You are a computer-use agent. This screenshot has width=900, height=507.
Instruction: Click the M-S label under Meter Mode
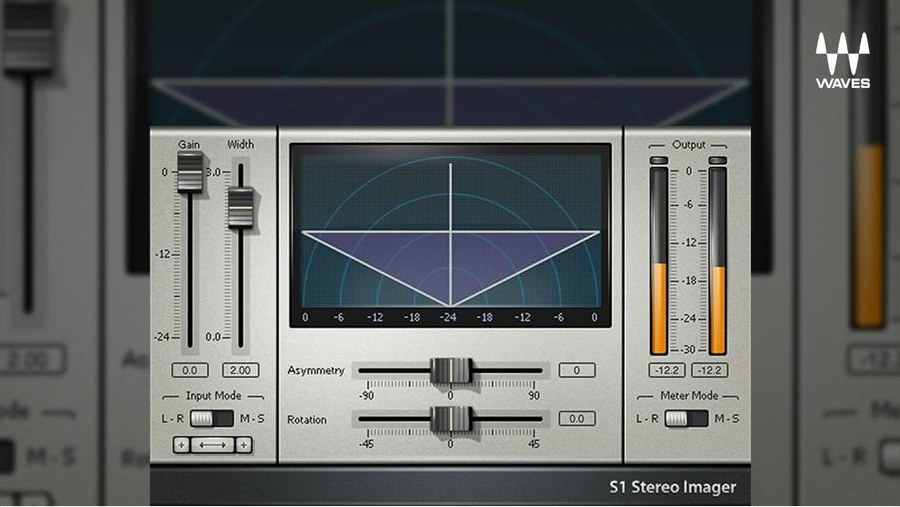tap(727, 419)
